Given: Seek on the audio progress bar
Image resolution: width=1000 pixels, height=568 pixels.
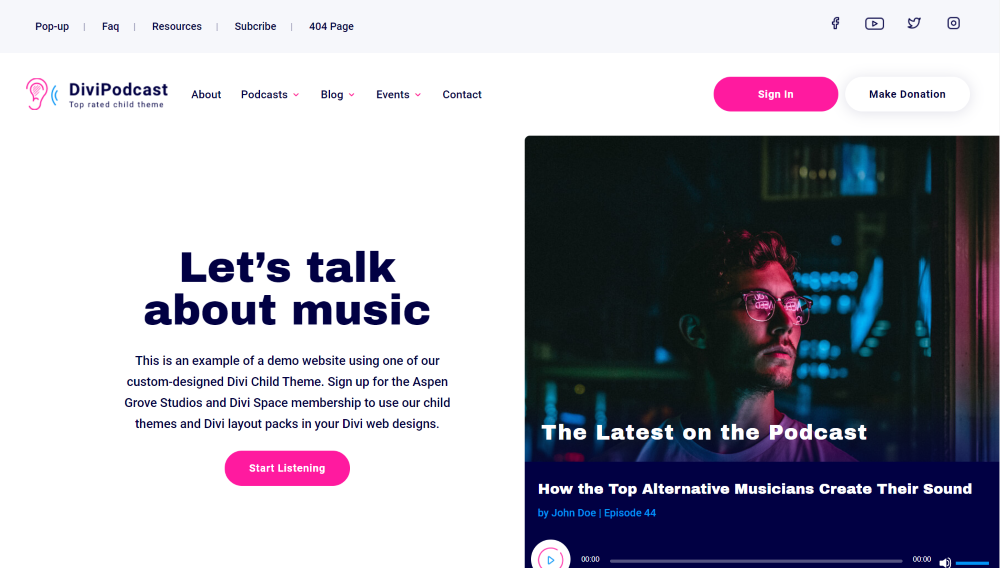Looking at the screenshot, I should (756, 561).
